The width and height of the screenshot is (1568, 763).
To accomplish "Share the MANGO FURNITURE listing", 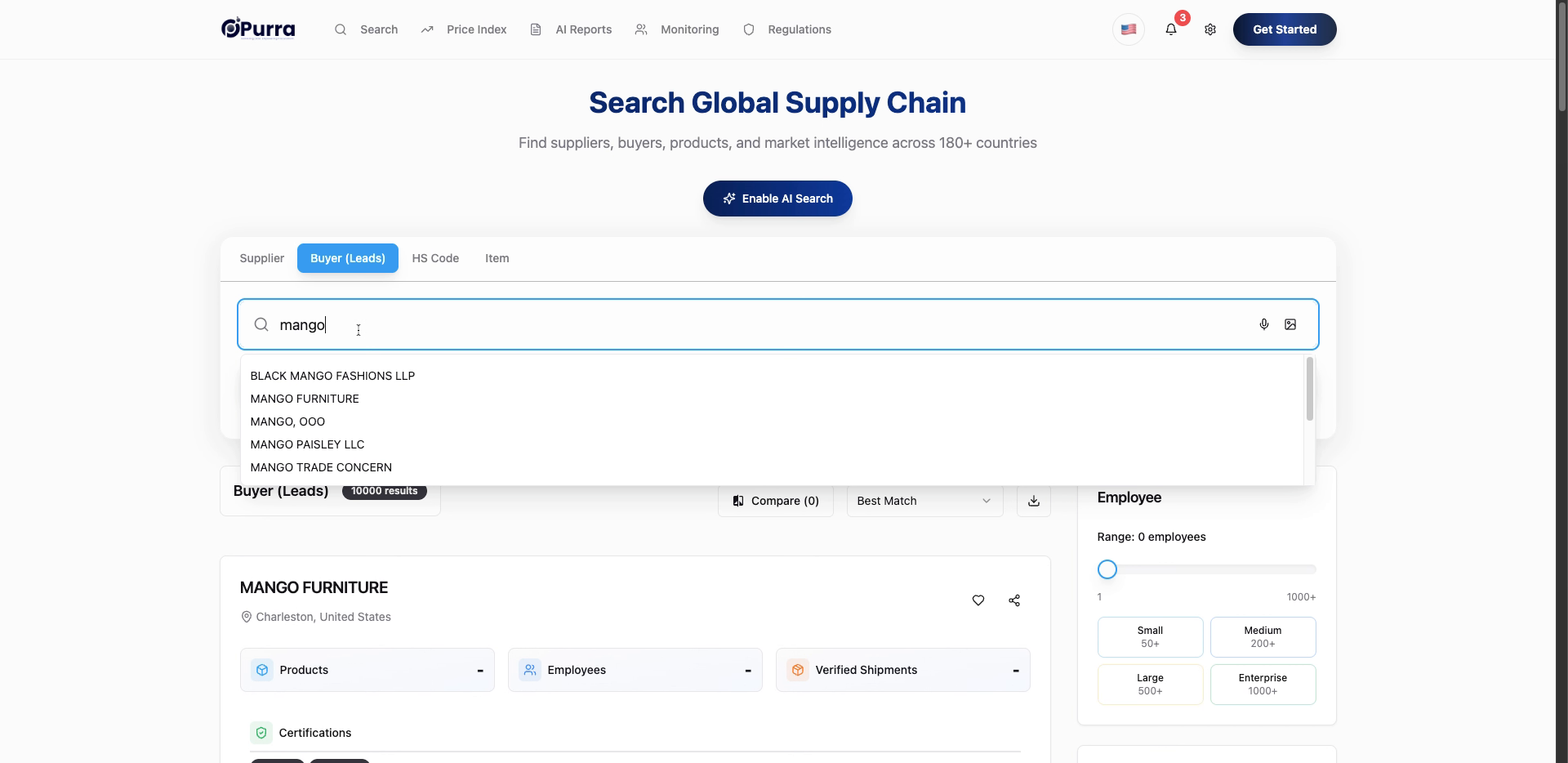I will pos(1014,600).
